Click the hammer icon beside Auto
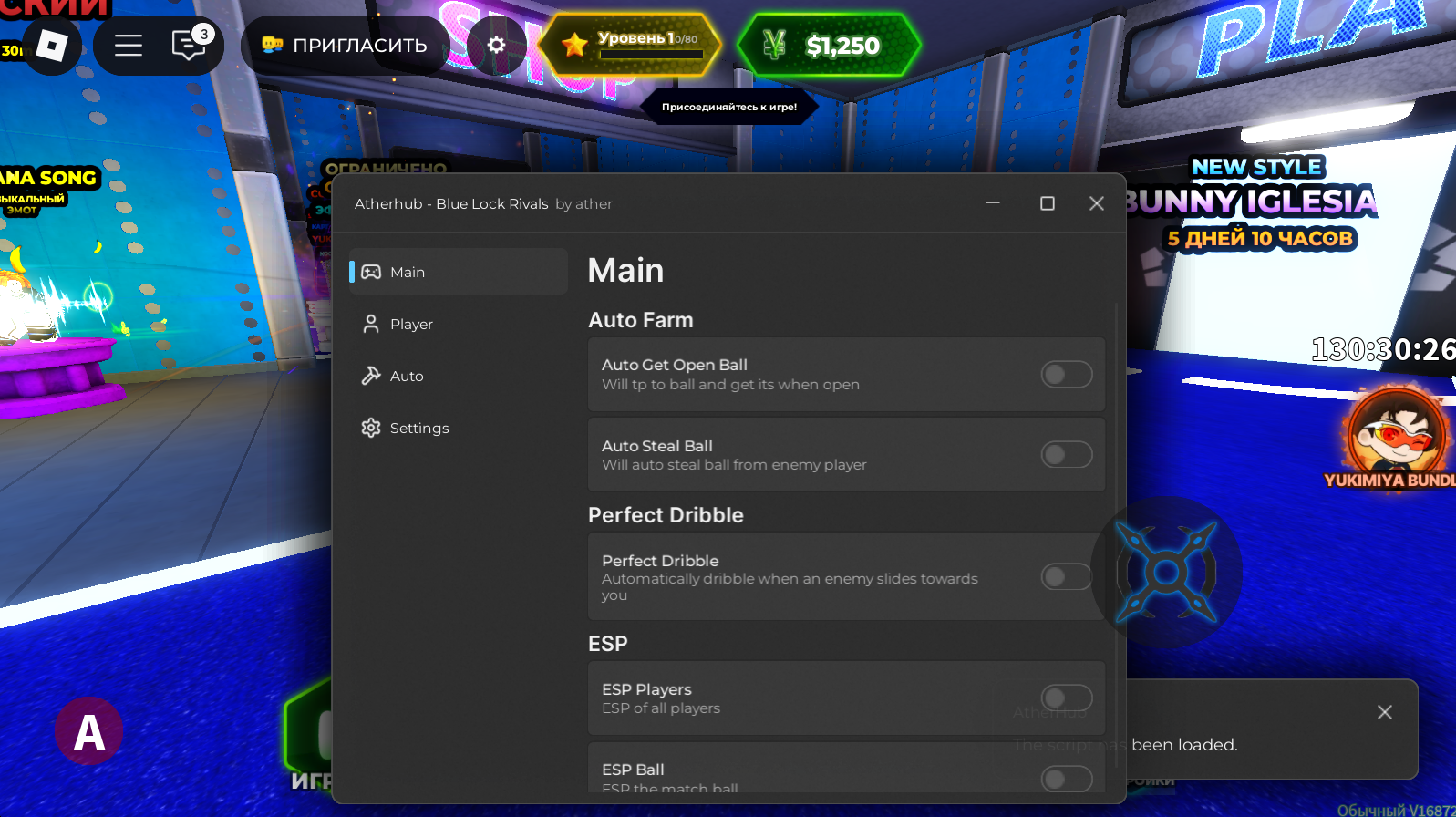Viewport: 1456px width, 817px height. (371, 376)
